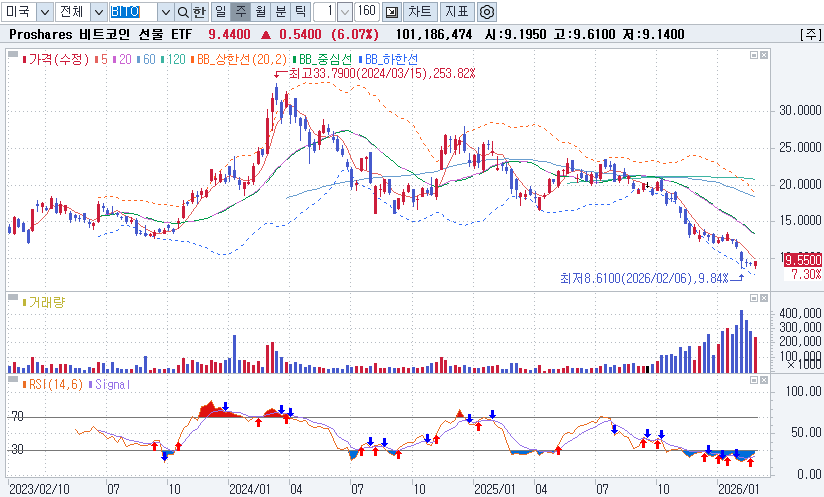Screen dimensions: 824x497
Task: Maximize the RSI indicator panel
Action: coord(753,382)
